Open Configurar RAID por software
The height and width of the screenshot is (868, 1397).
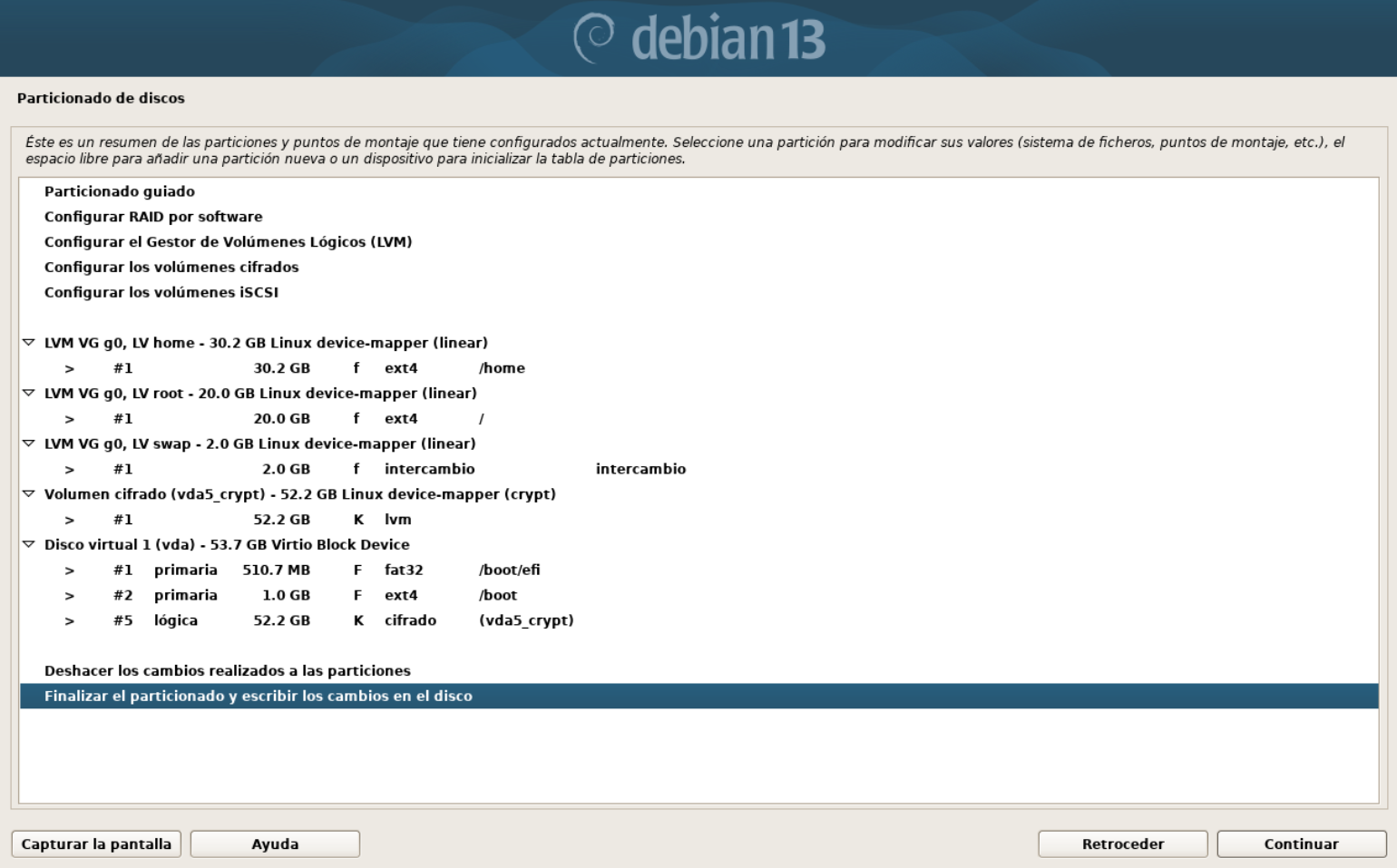[x=153, y=217]
